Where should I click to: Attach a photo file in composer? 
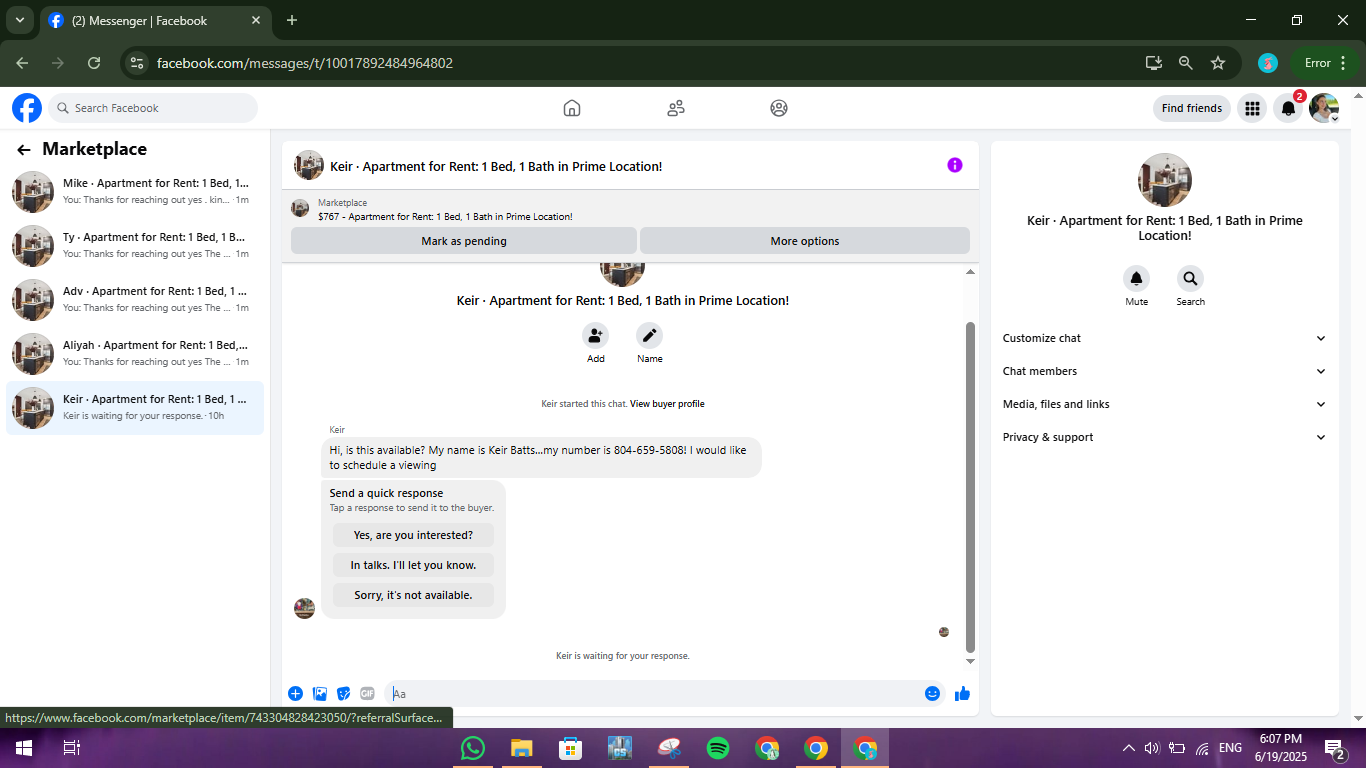320,693
